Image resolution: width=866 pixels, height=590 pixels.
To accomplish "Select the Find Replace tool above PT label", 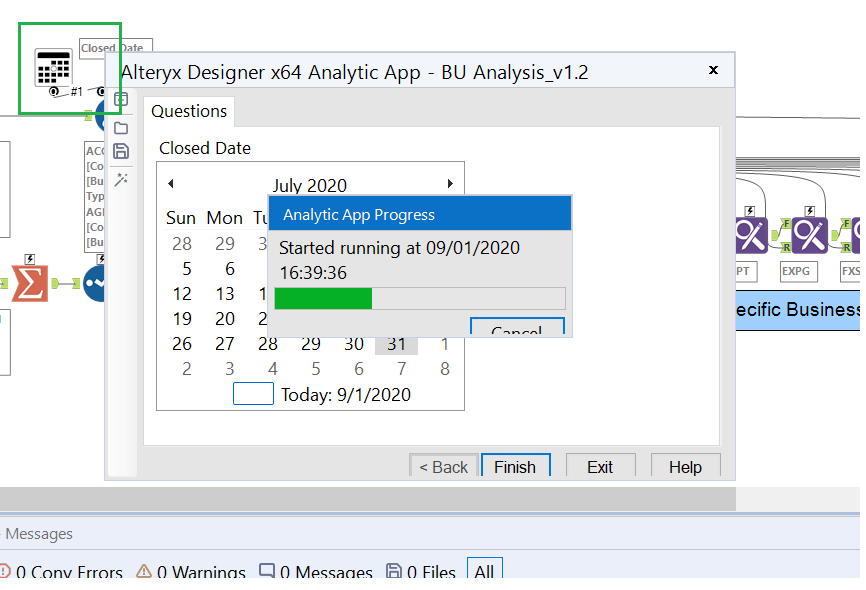I will [x=750, y=237].
